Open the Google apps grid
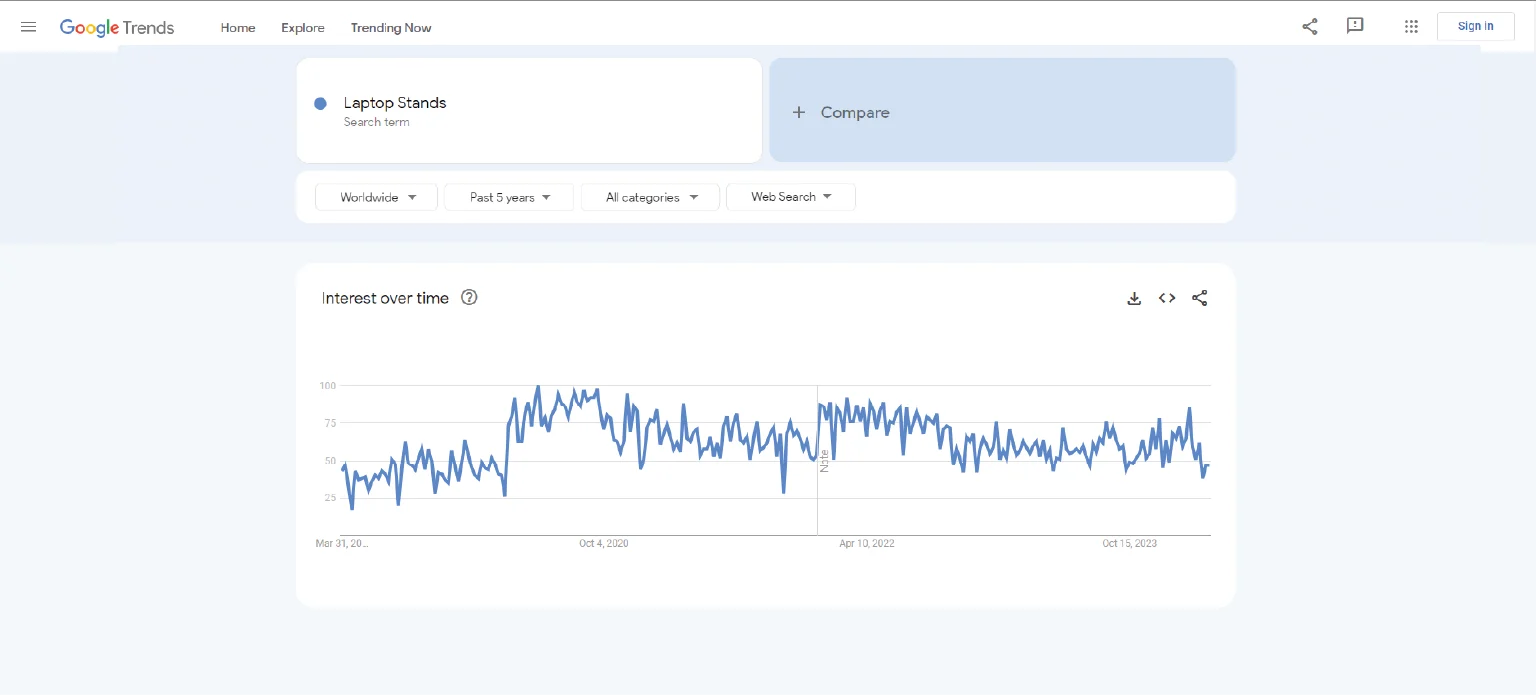Image resolution: width=1536 pixels, height=696 pixels. point(1411,27)
